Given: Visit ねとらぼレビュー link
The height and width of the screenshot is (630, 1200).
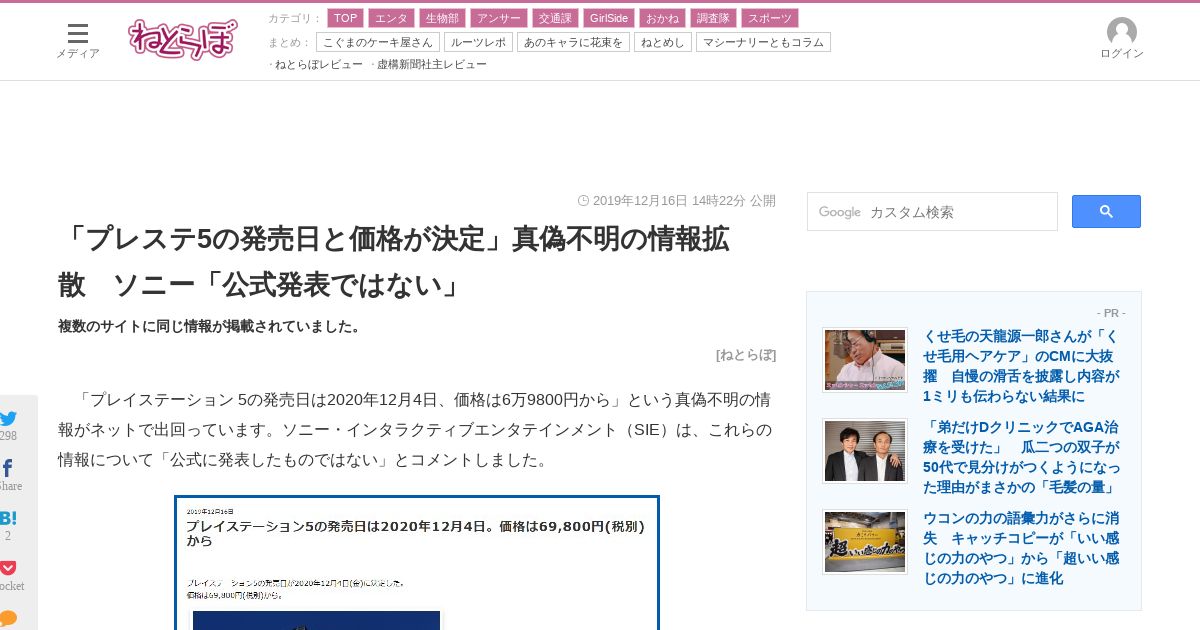Looking at the screenshot, I should pos(319,64).
